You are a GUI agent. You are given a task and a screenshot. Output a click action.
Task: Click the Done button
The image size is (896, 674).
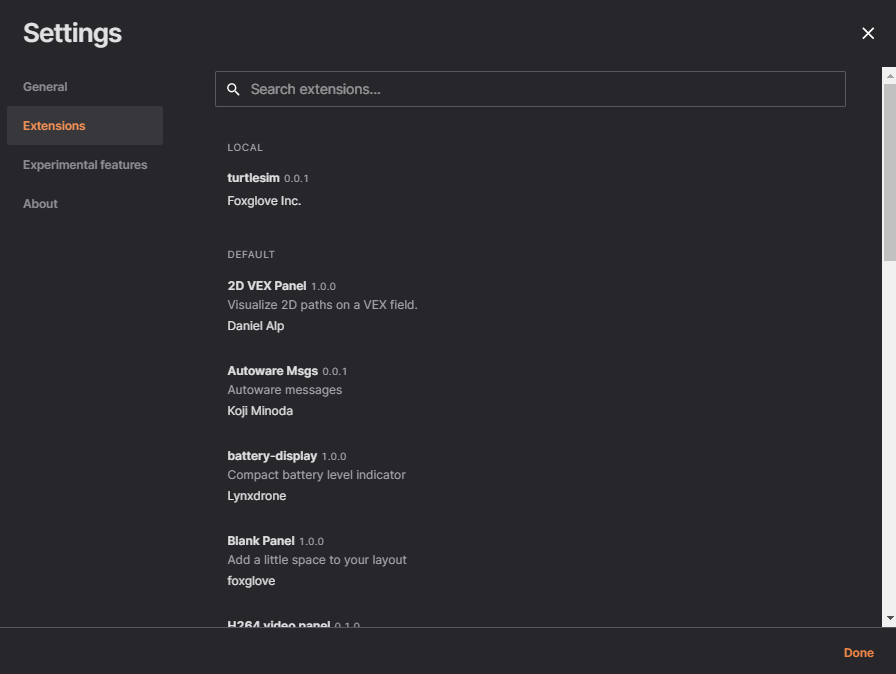858,653
